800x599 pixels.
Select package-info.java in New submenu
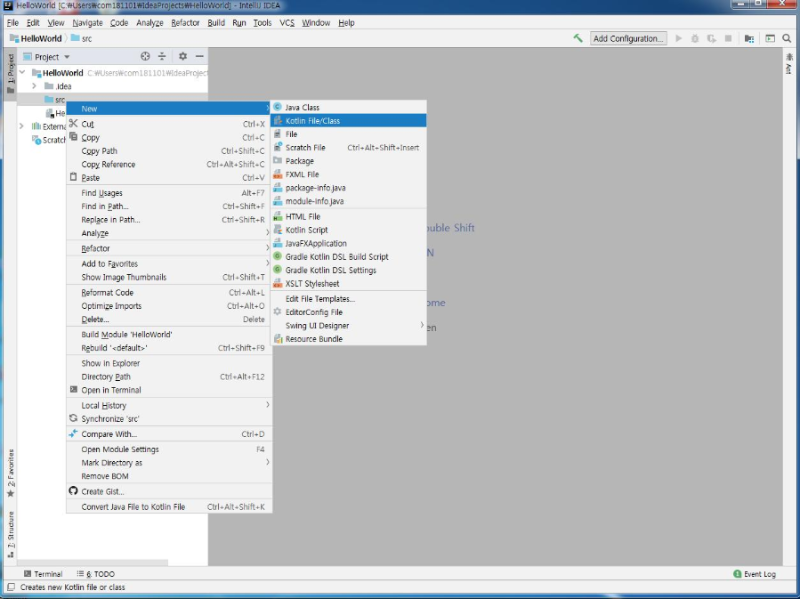click(x=348, y=188)
